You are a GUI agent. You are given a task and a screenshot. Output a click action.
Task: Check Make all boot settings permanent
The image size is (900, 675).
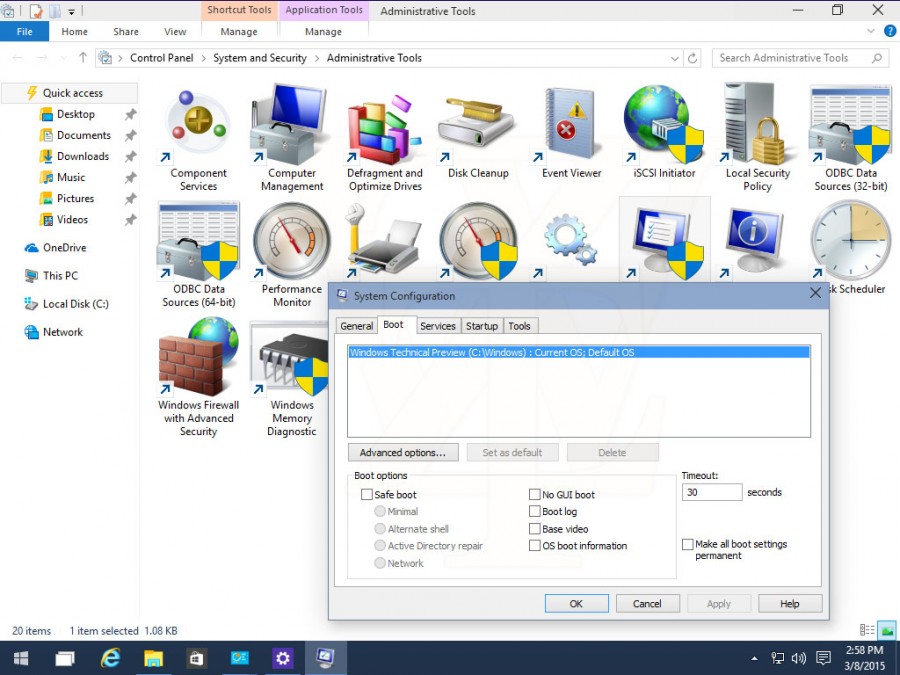coord(688,544)
